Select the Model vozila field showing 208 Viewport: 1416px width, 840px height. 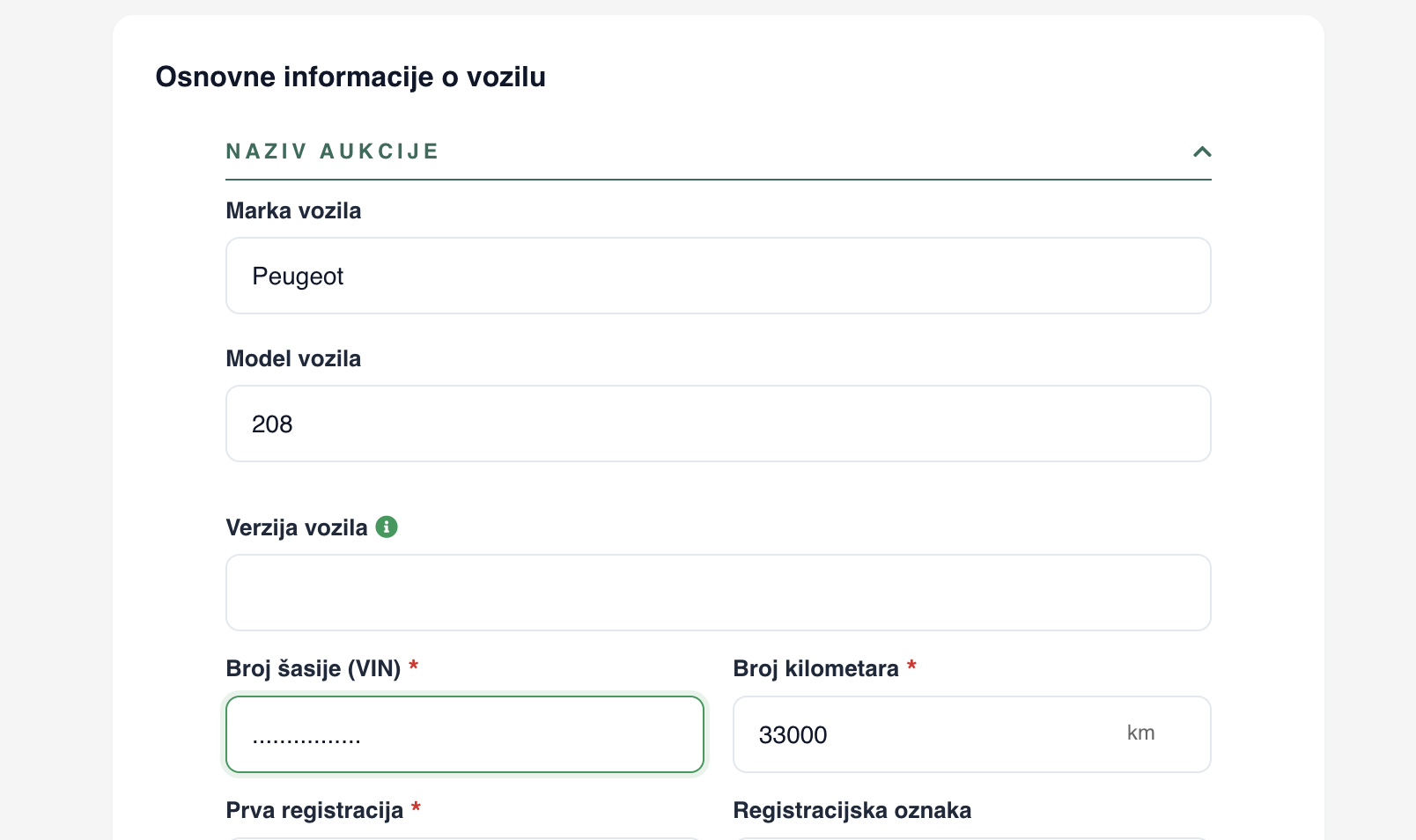719,424
